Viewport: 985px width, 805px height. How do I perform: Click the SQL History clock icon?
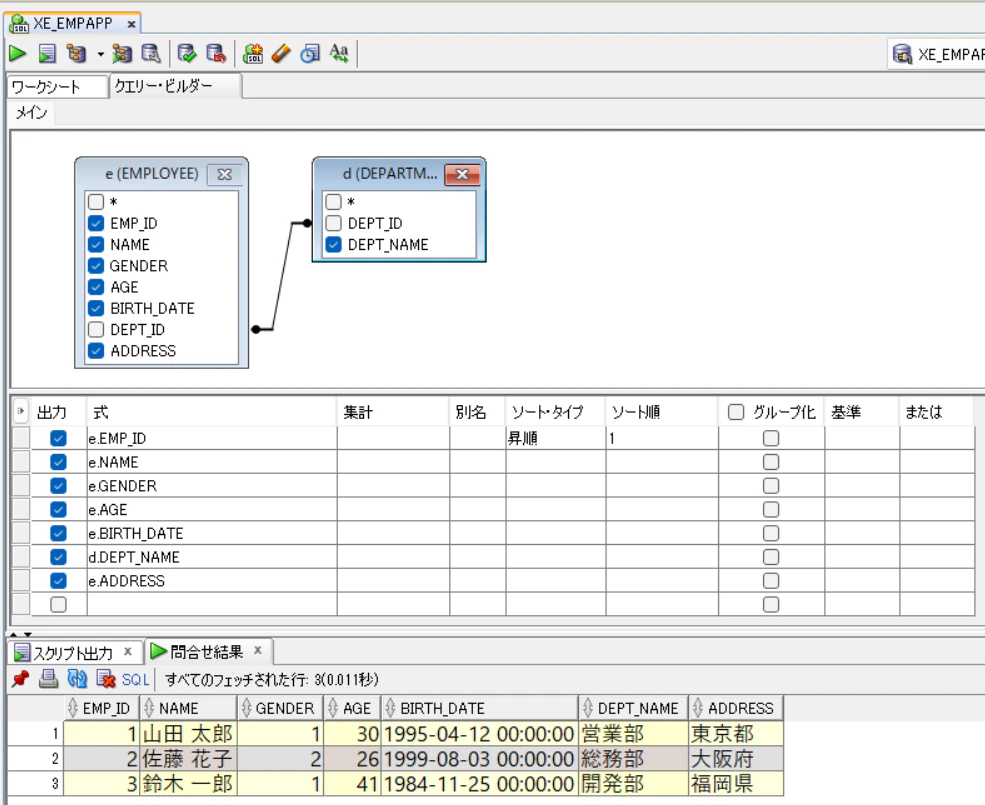(x=310, y=54)
